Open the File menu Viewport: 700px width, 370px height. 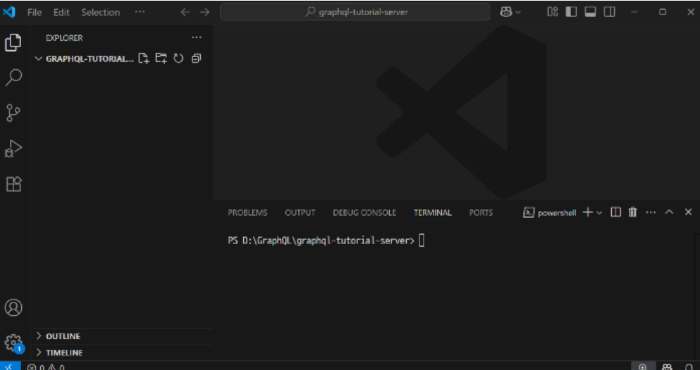[34, 12]
